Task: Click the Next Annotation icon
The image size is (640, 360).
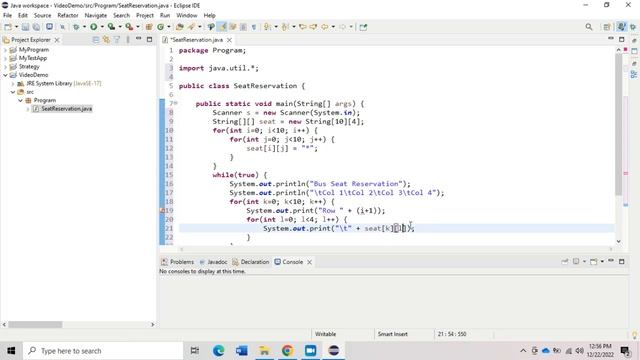Action: (x=267, y=27)
